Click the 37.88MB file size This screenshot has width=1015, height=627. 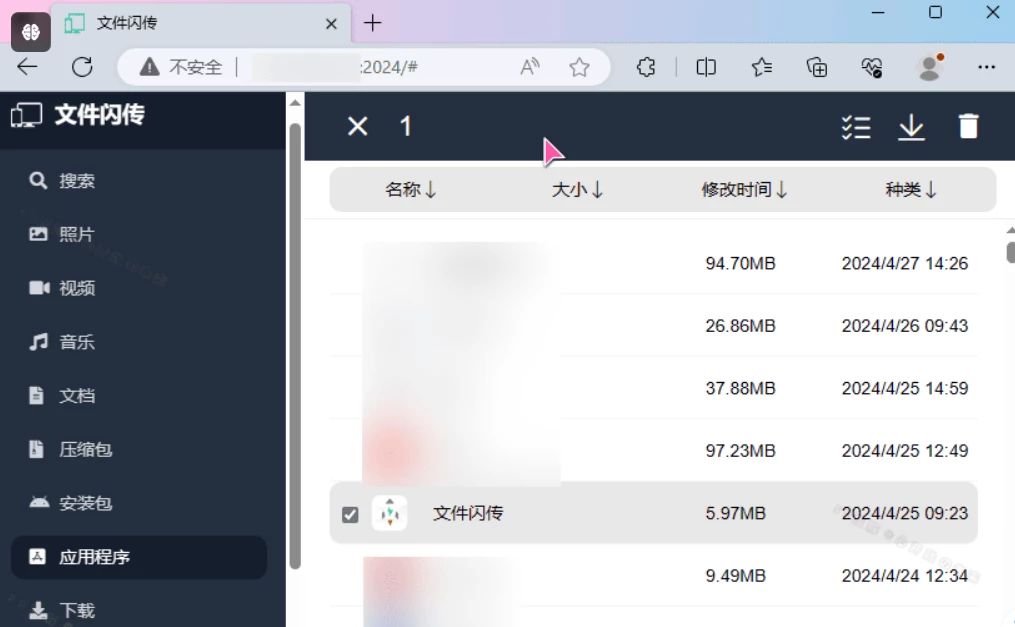[x=741, y=388]
